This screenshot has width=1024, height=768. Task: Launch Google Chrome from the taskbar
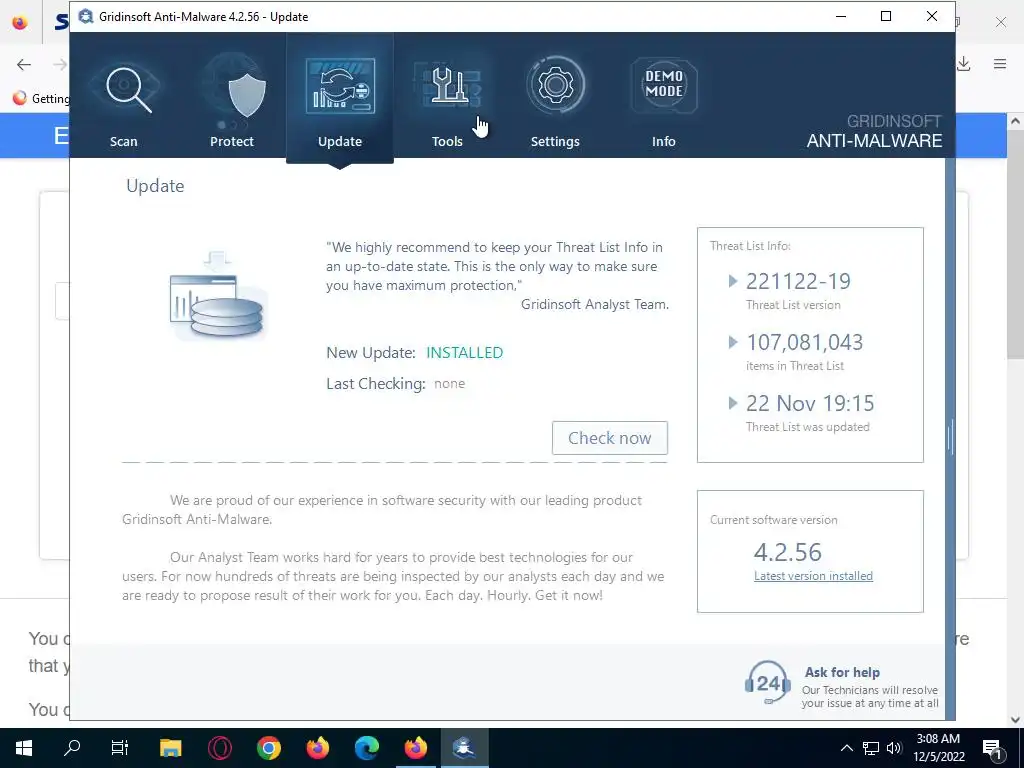tap(268, 748)
